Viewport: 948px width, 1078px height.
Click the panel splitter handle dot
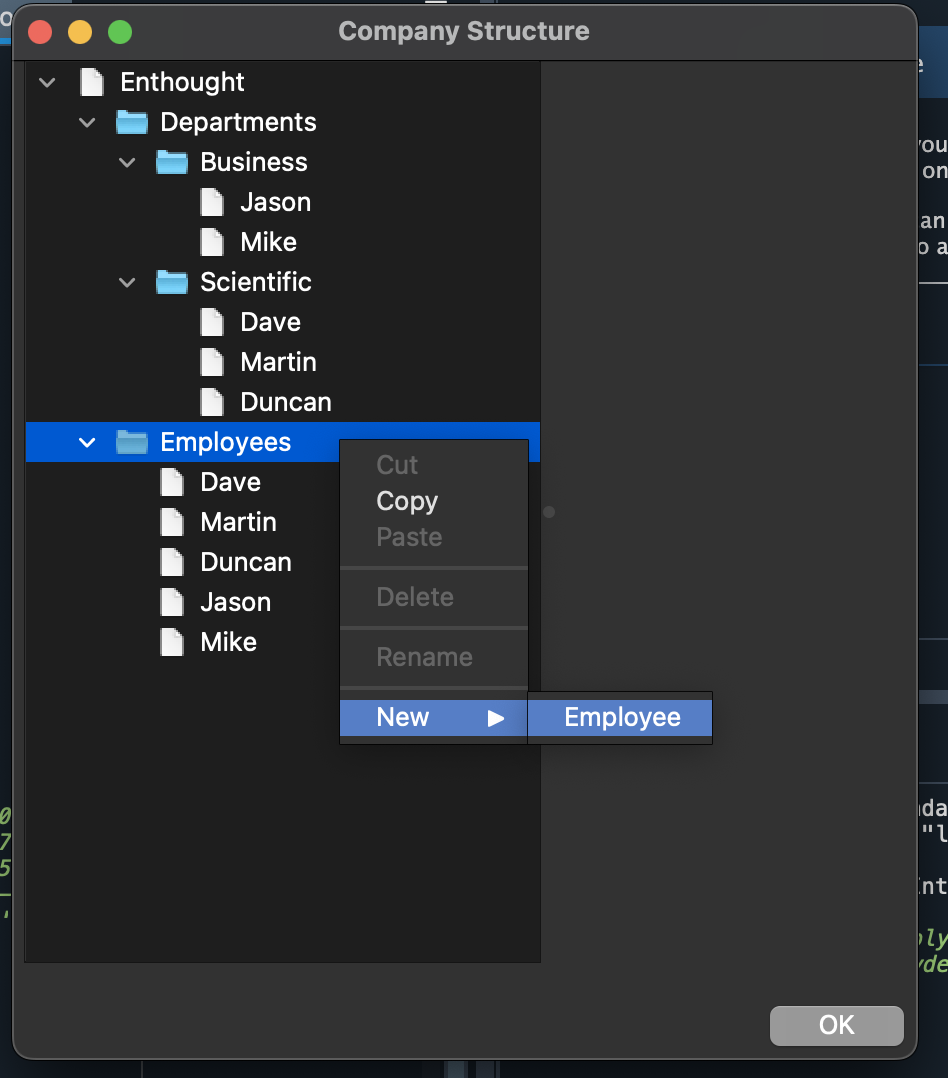548,511
